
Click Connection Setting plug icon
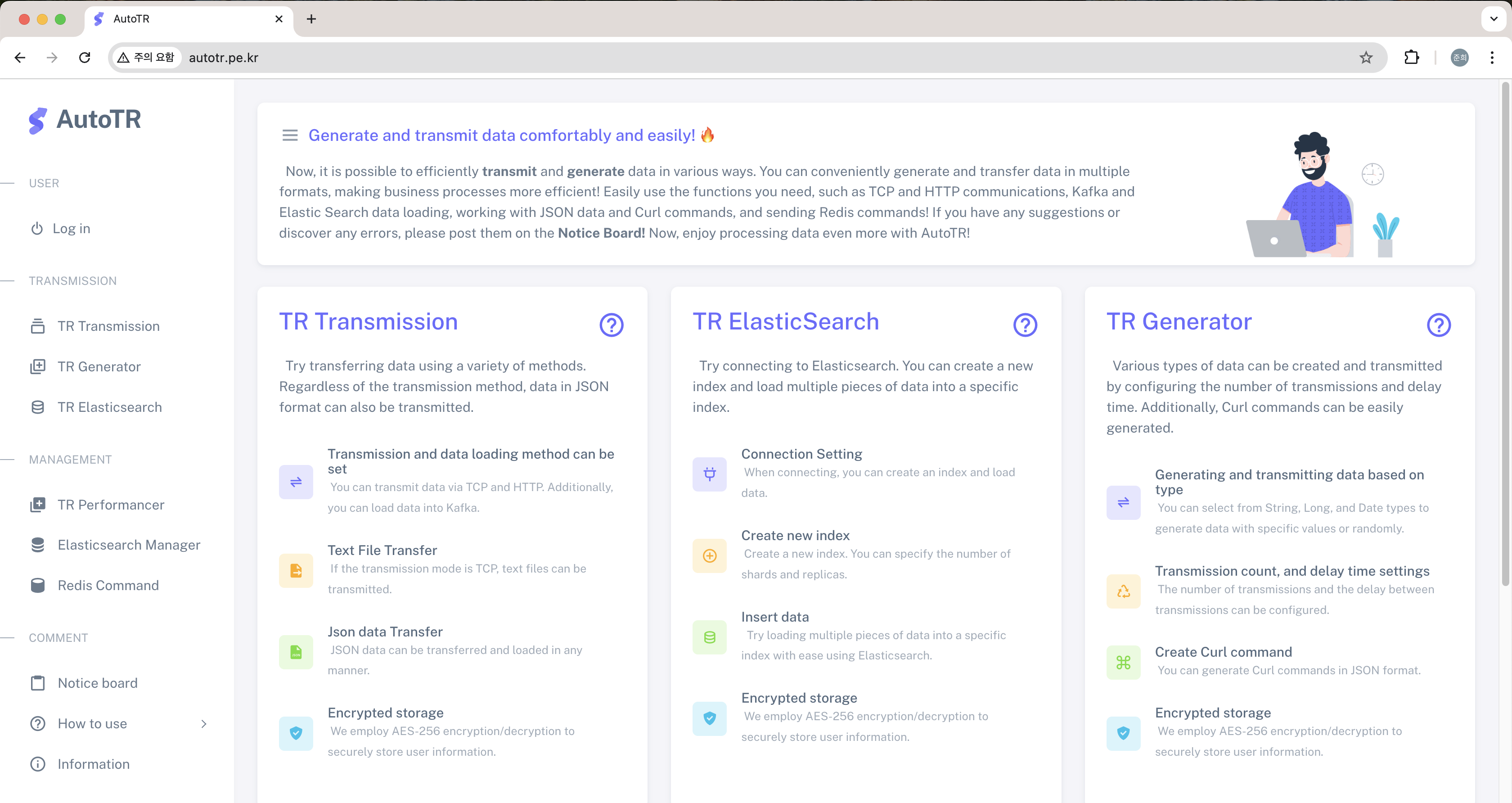[709, 474]
